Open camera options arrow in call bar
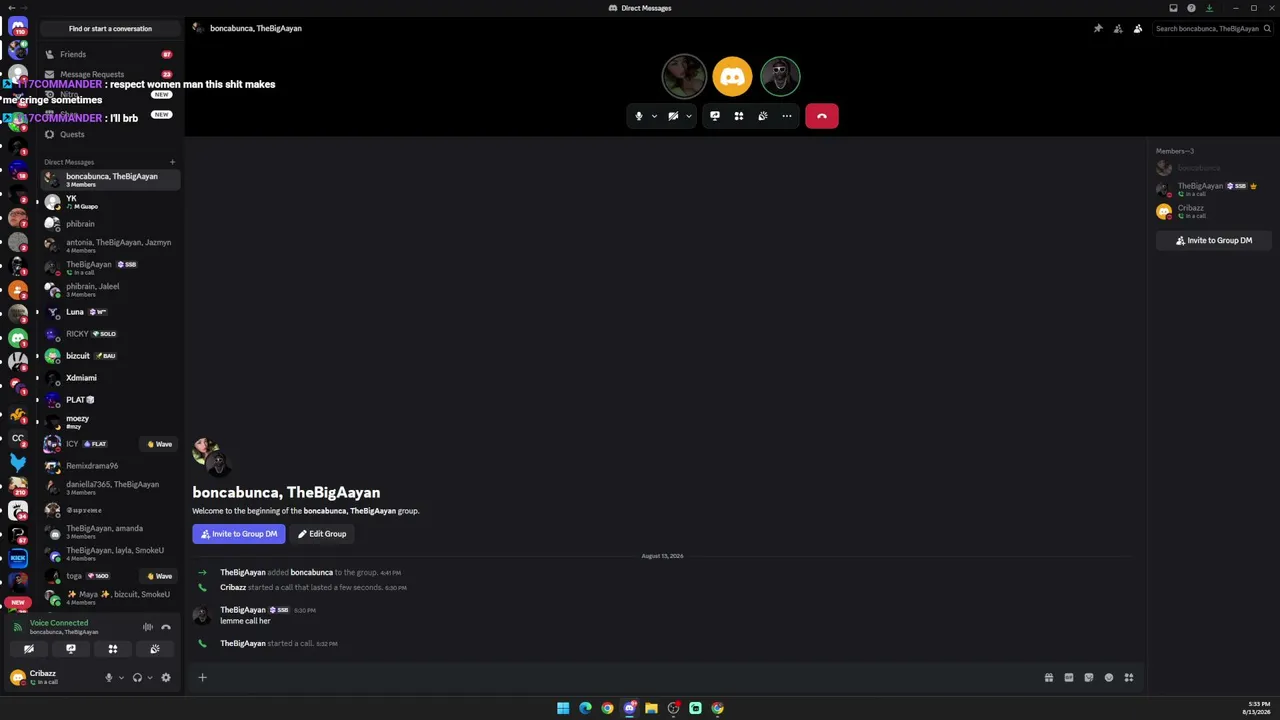 click(688, 116)
